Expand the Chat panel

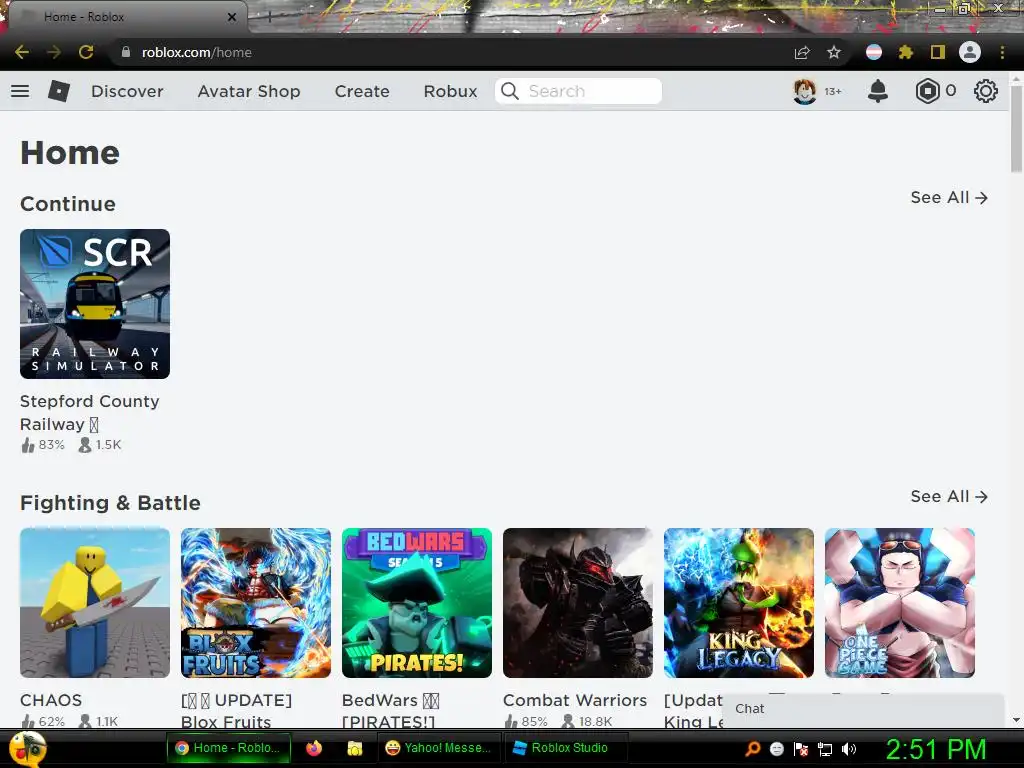tap(863, 710)
